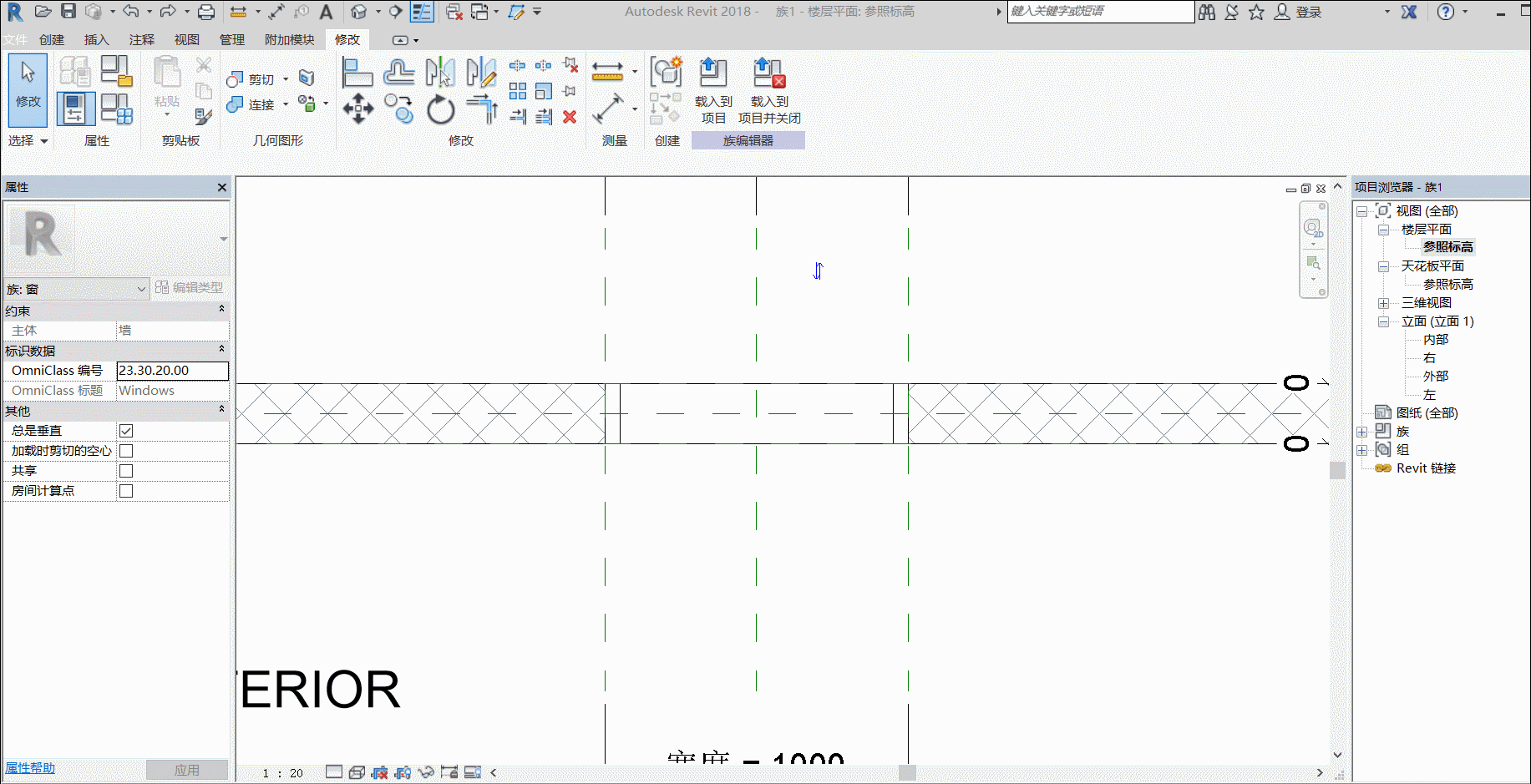
Task: Click the 1 : 20 view scale
Action: (283, 773)
